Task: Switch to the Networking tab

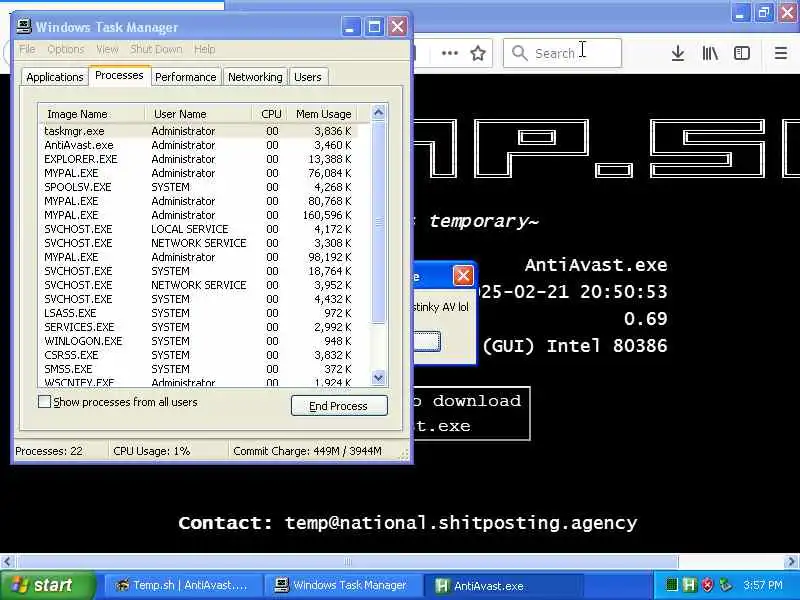Action: [255, 77]
